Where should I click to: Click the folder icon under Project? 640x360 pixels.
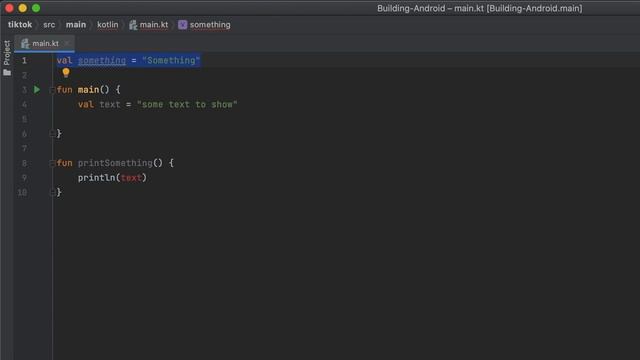tap(7, 72)
